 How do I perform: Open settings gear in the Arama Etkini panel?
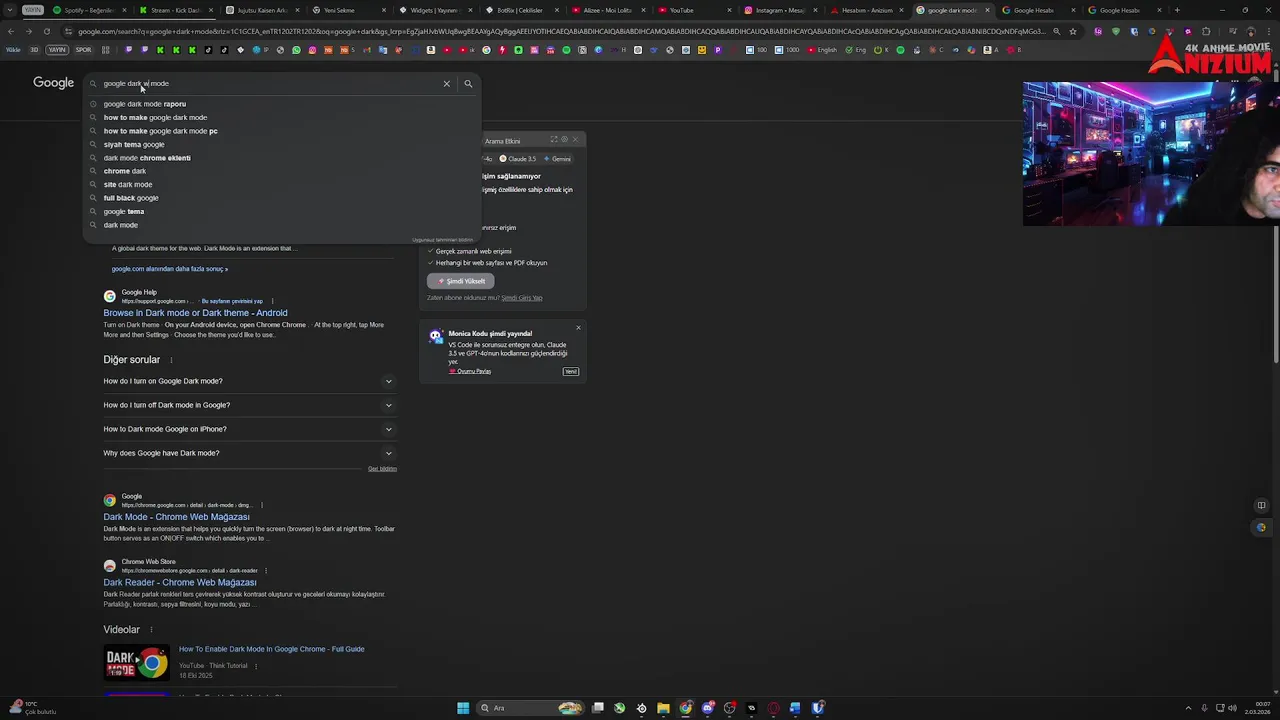click(564, 139)
